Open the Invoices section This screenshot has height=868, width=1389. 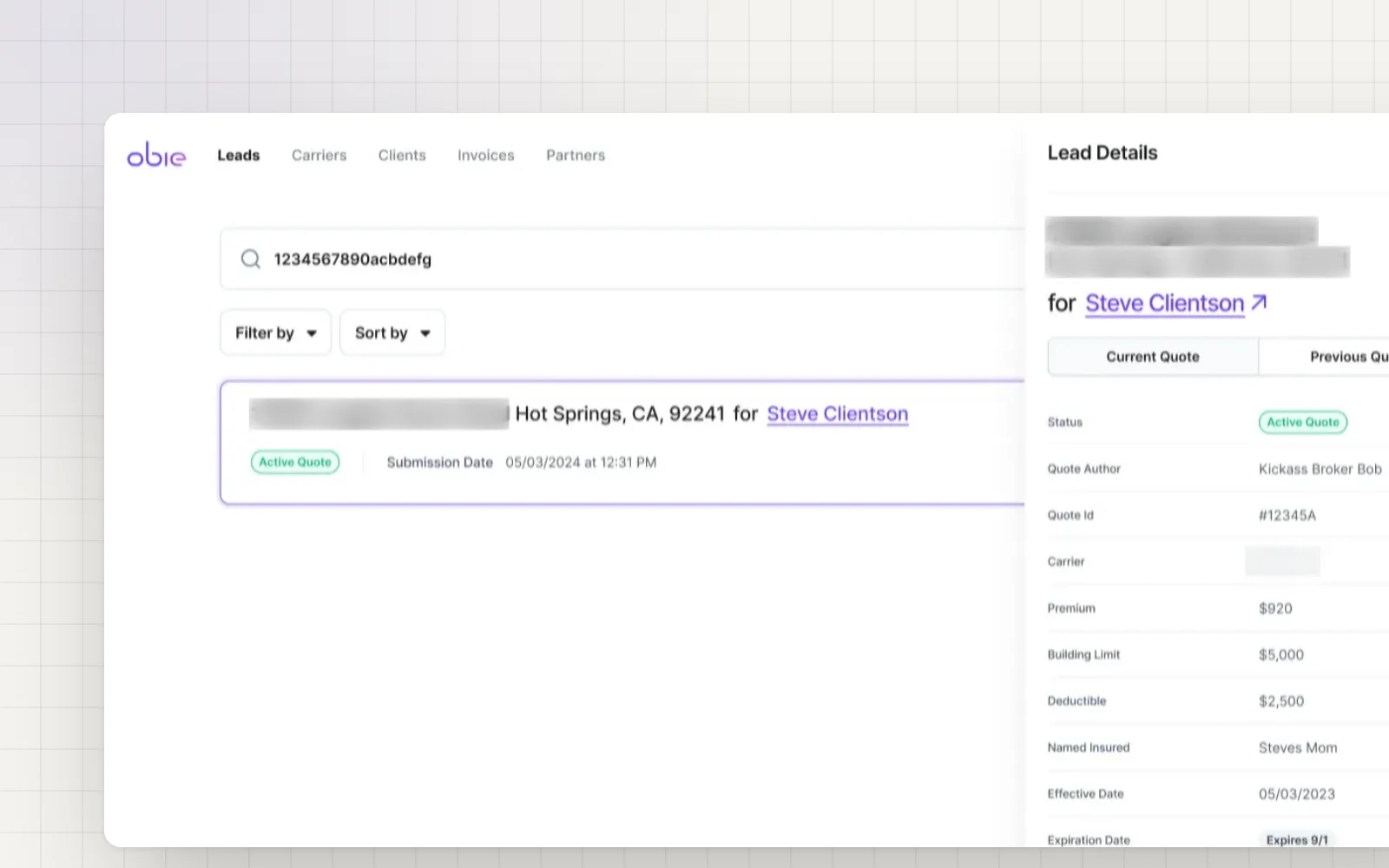486,155
